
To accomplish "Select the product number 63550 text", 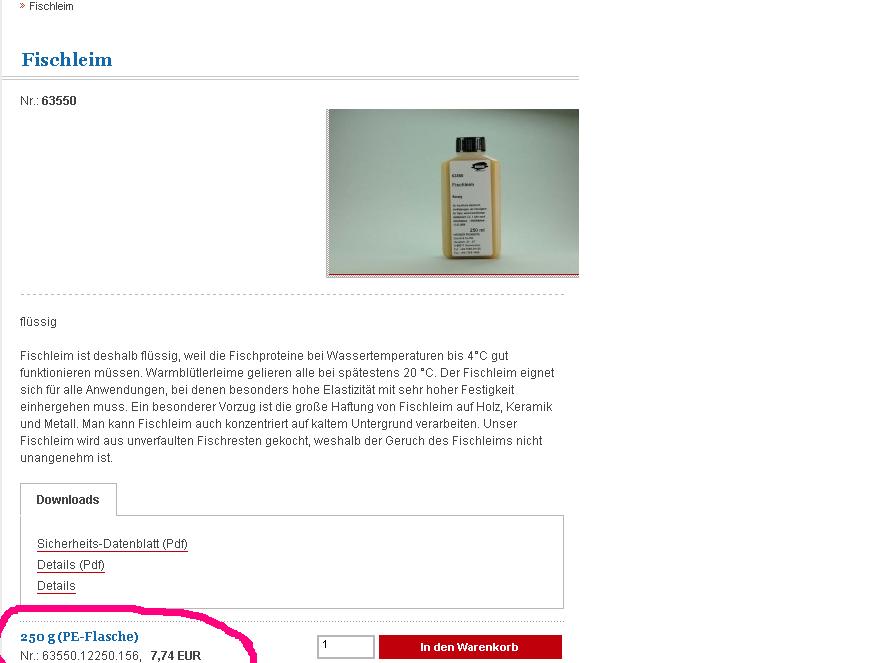I will coord(59,101).
